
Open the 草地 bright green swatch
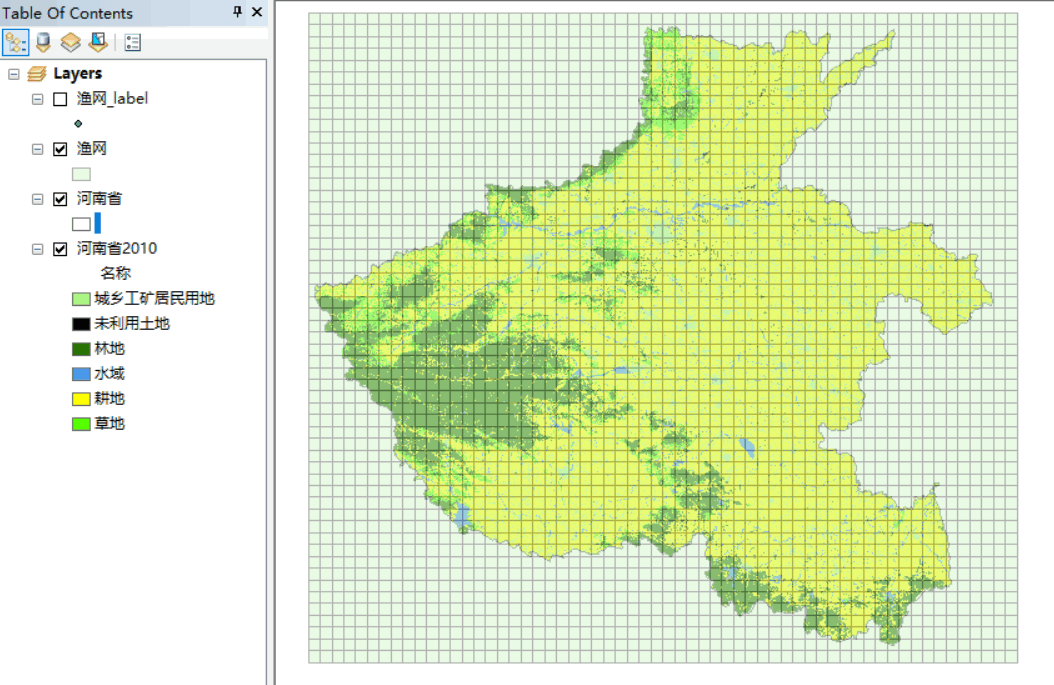click(81, 424)
